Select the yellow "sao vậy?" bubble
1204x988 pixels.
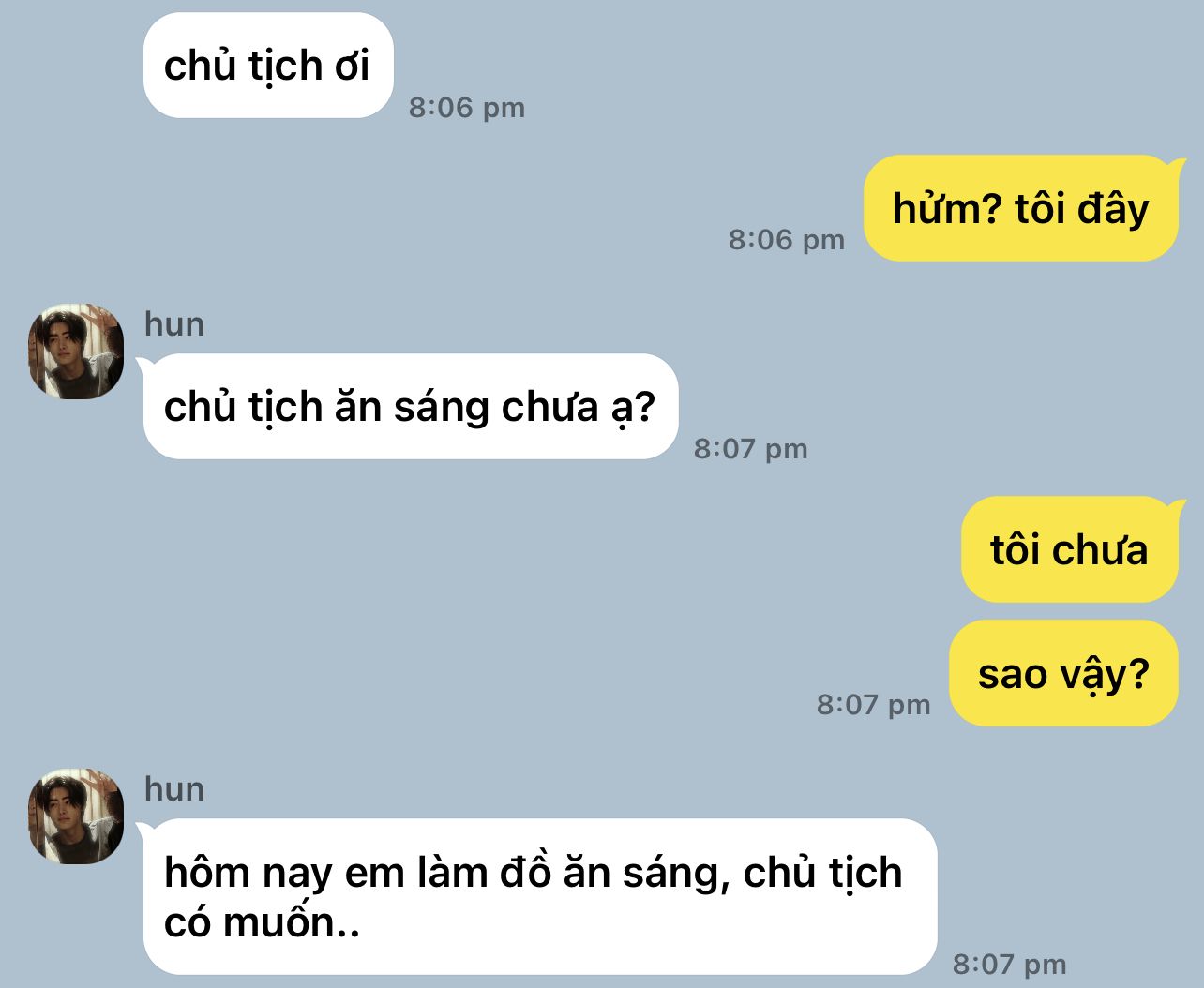click(1063, 673)
